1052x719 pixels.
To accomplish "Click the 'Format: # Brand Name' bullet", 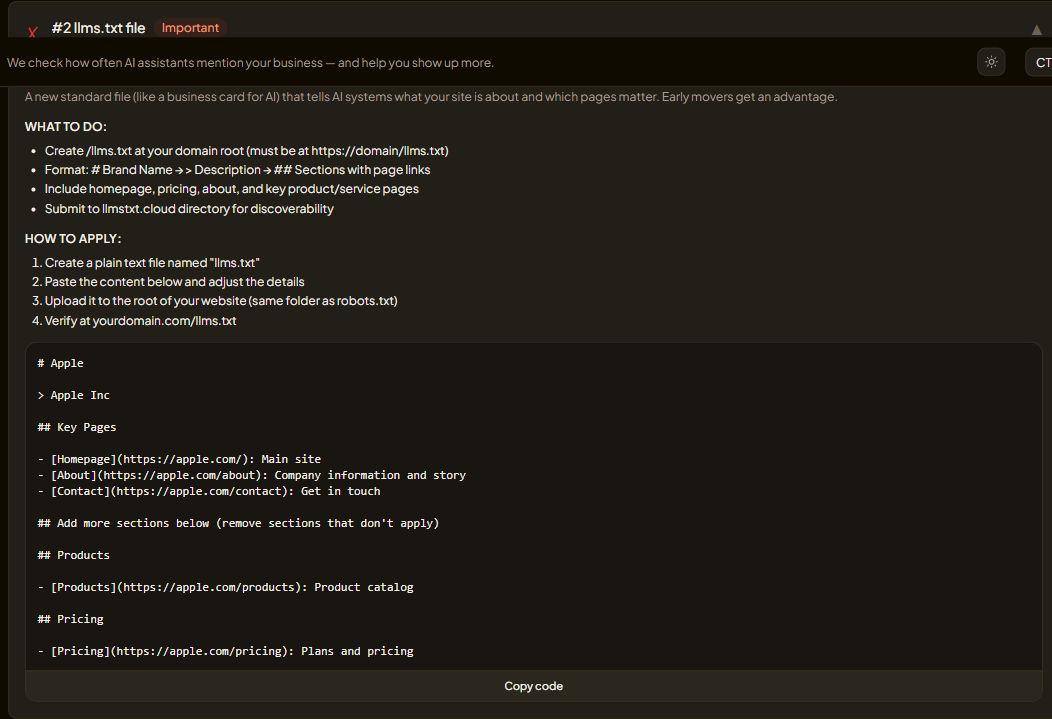I will tap(238, 170).
